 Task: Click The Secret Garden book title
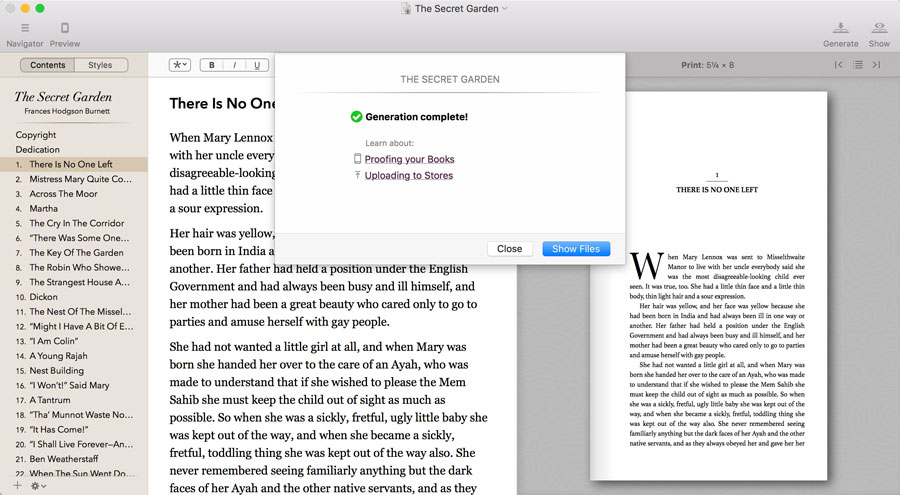[63, 96]
